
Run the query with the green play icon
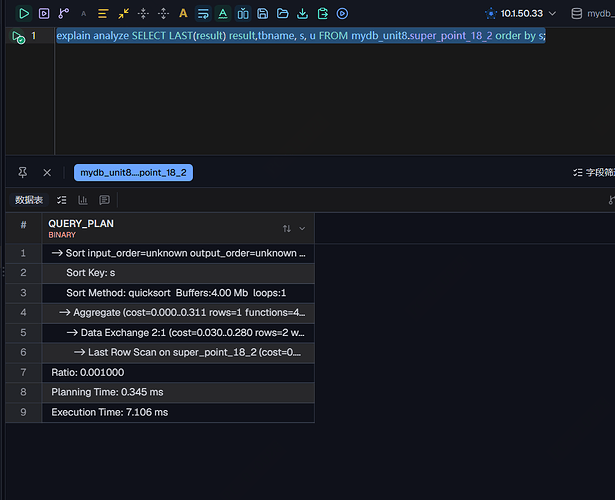click(24, 14)
